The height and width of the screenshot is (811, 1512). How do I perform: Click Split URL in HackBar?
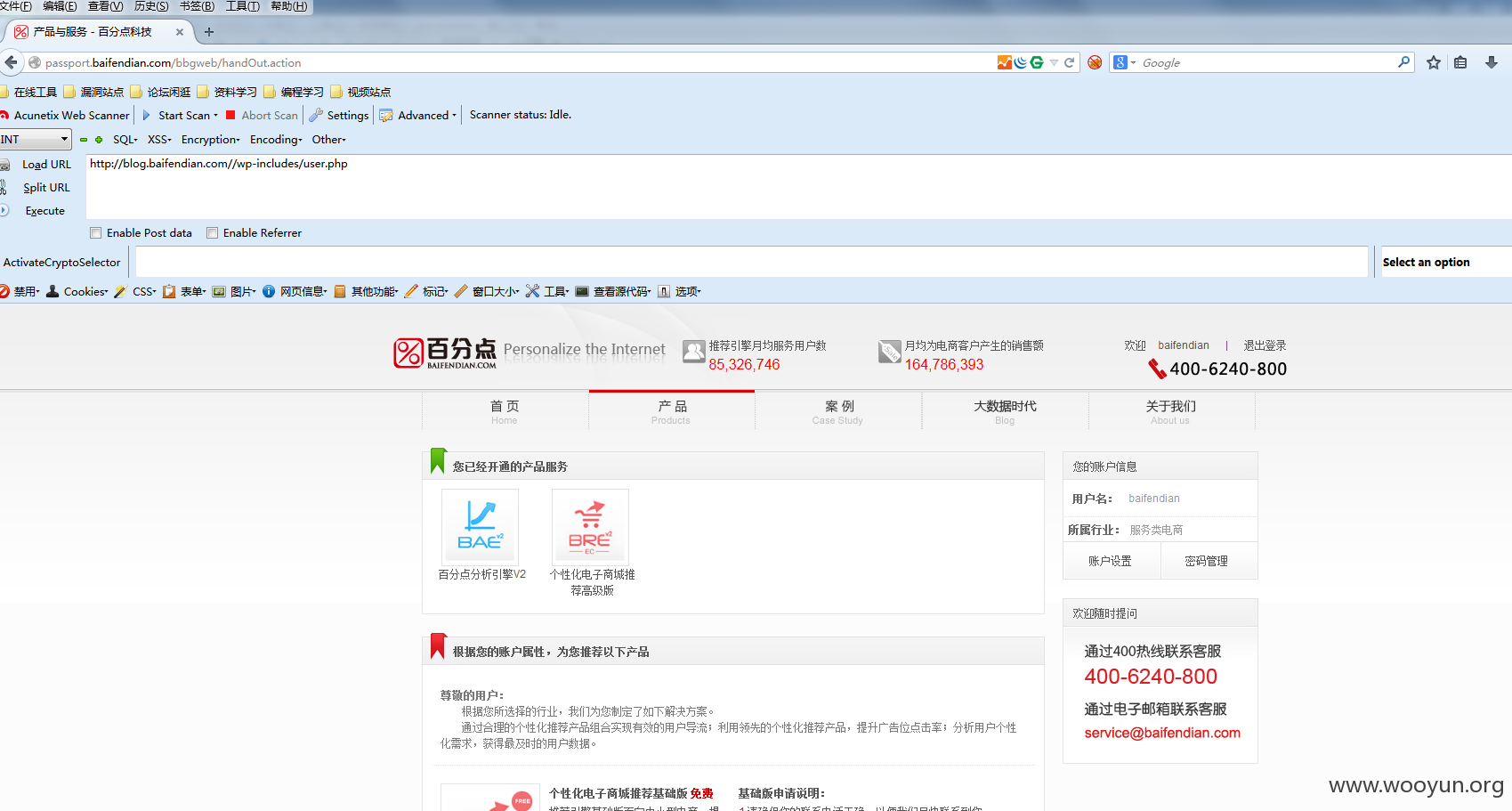tap(46, 188)
